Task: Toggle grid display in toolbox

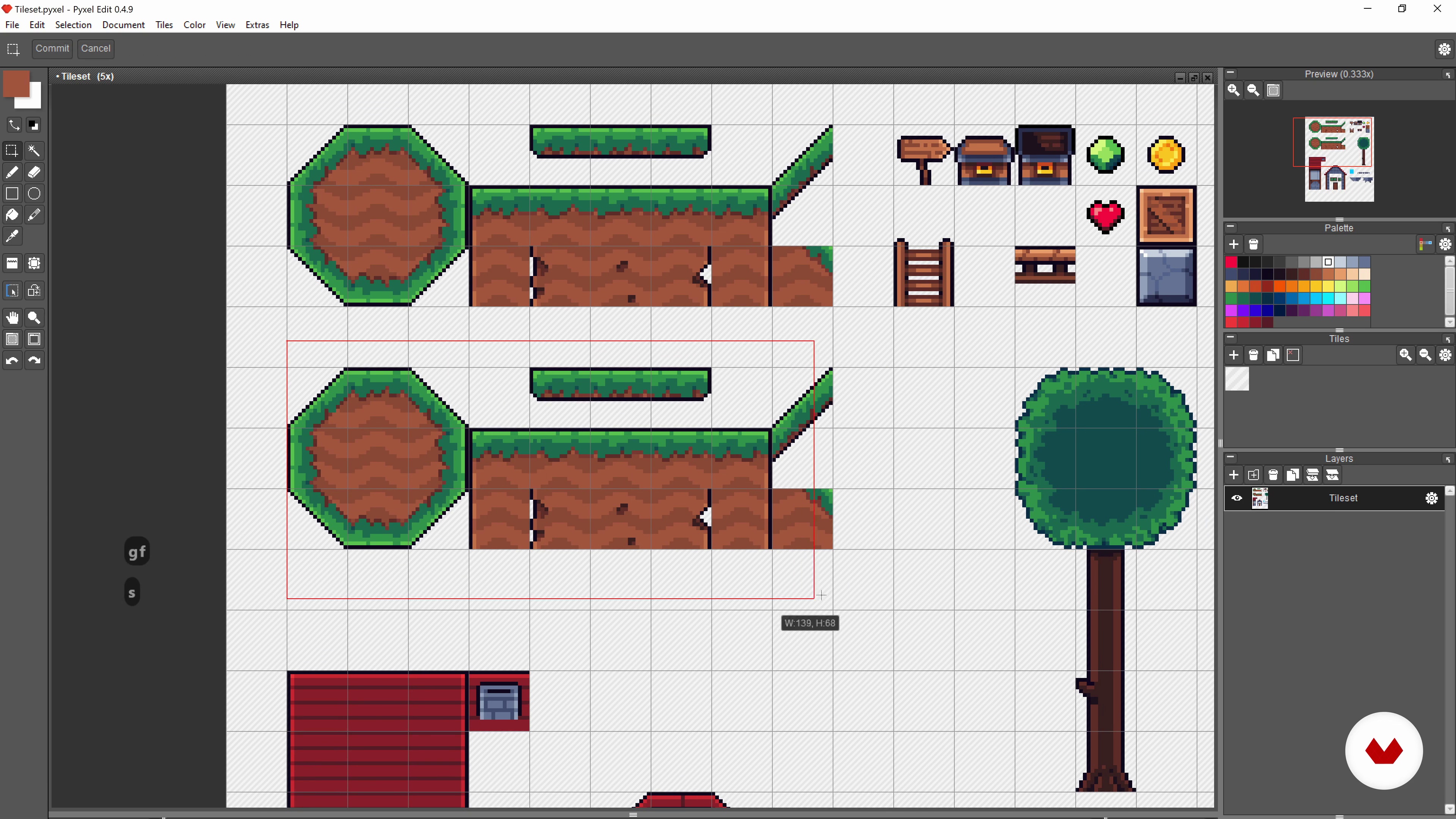Action: coord(12,339)
